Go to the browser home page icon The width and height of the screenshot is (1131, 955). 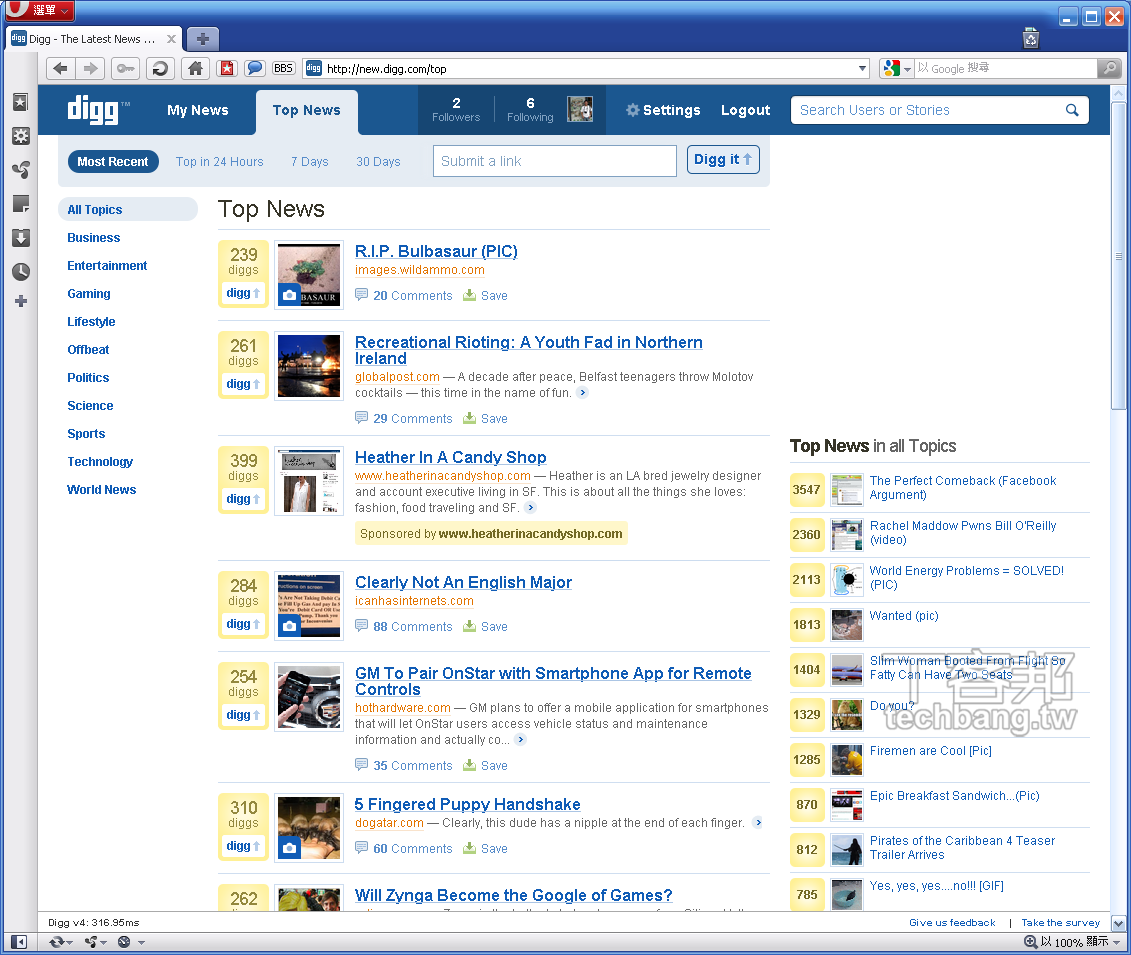tap(195, 68)
